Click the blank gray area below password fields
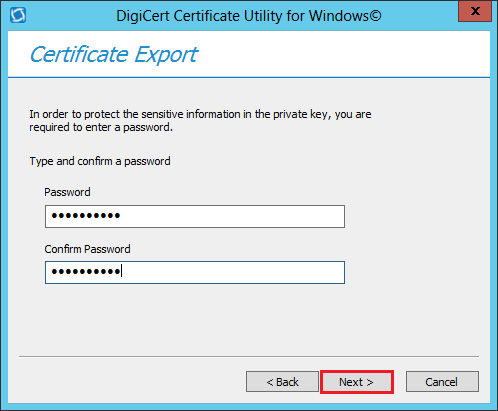This screenshot has width=498, height=411. click(x=249, y=320)
